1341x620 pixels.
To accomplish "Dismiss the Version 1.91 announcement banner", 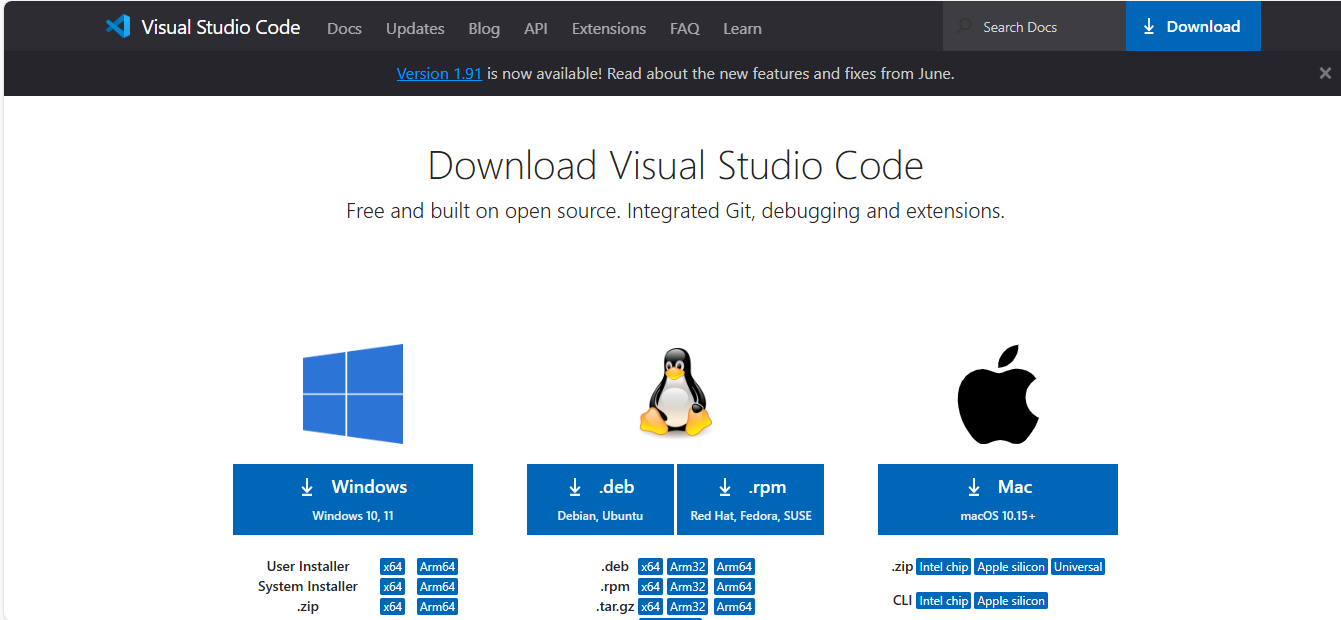I will [x=1325, y=73].
